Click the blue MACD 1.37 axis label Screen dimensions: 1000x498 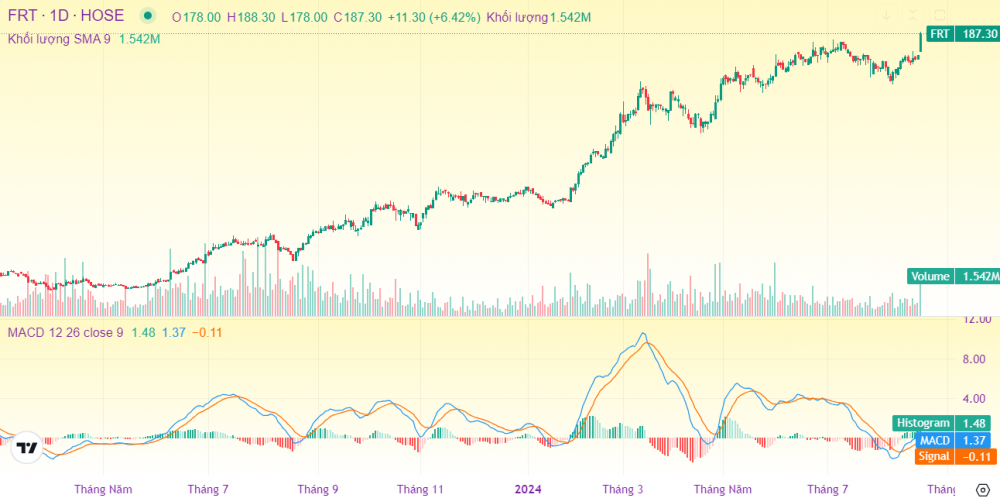pyautogui.click(x=954, y=440)
